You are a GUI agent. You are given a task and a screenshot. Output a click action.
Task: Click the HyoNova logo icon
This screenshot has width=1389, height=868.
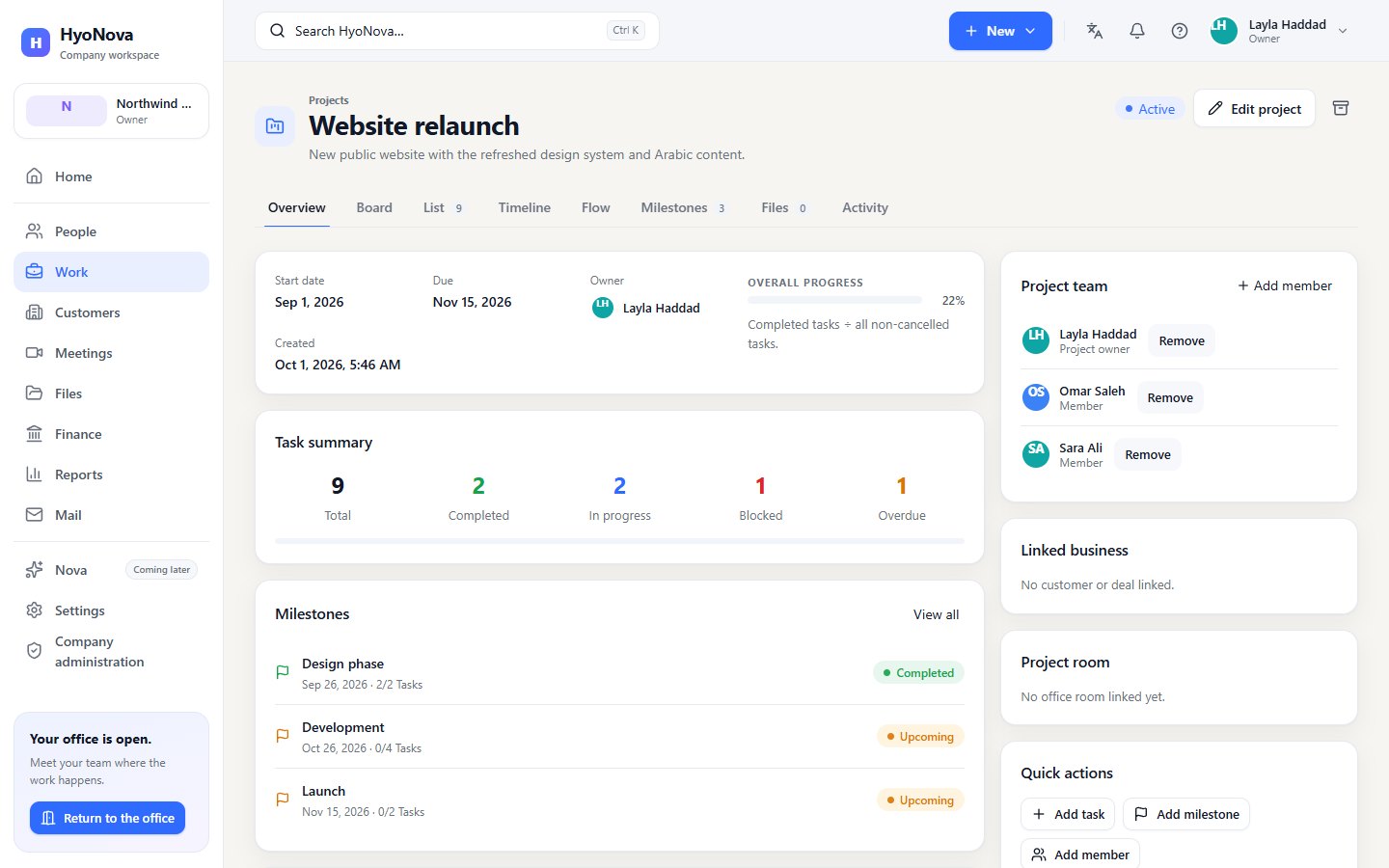coord(36,42)
